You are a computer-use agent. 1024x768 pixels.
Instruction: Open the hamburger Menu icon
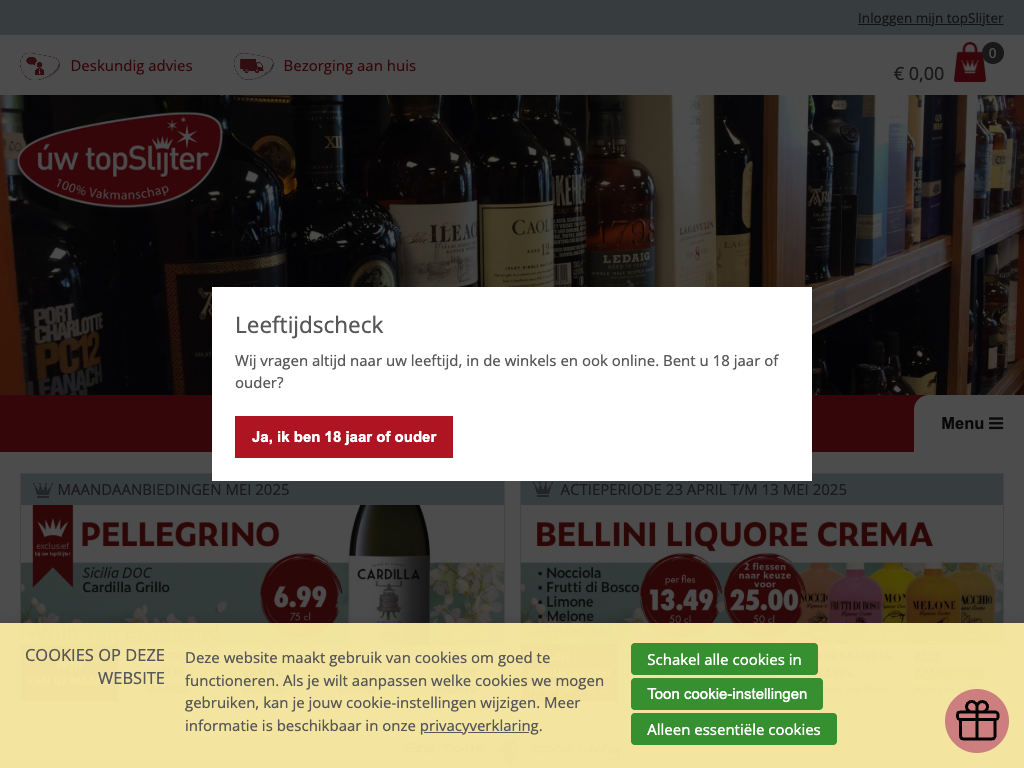996,423
